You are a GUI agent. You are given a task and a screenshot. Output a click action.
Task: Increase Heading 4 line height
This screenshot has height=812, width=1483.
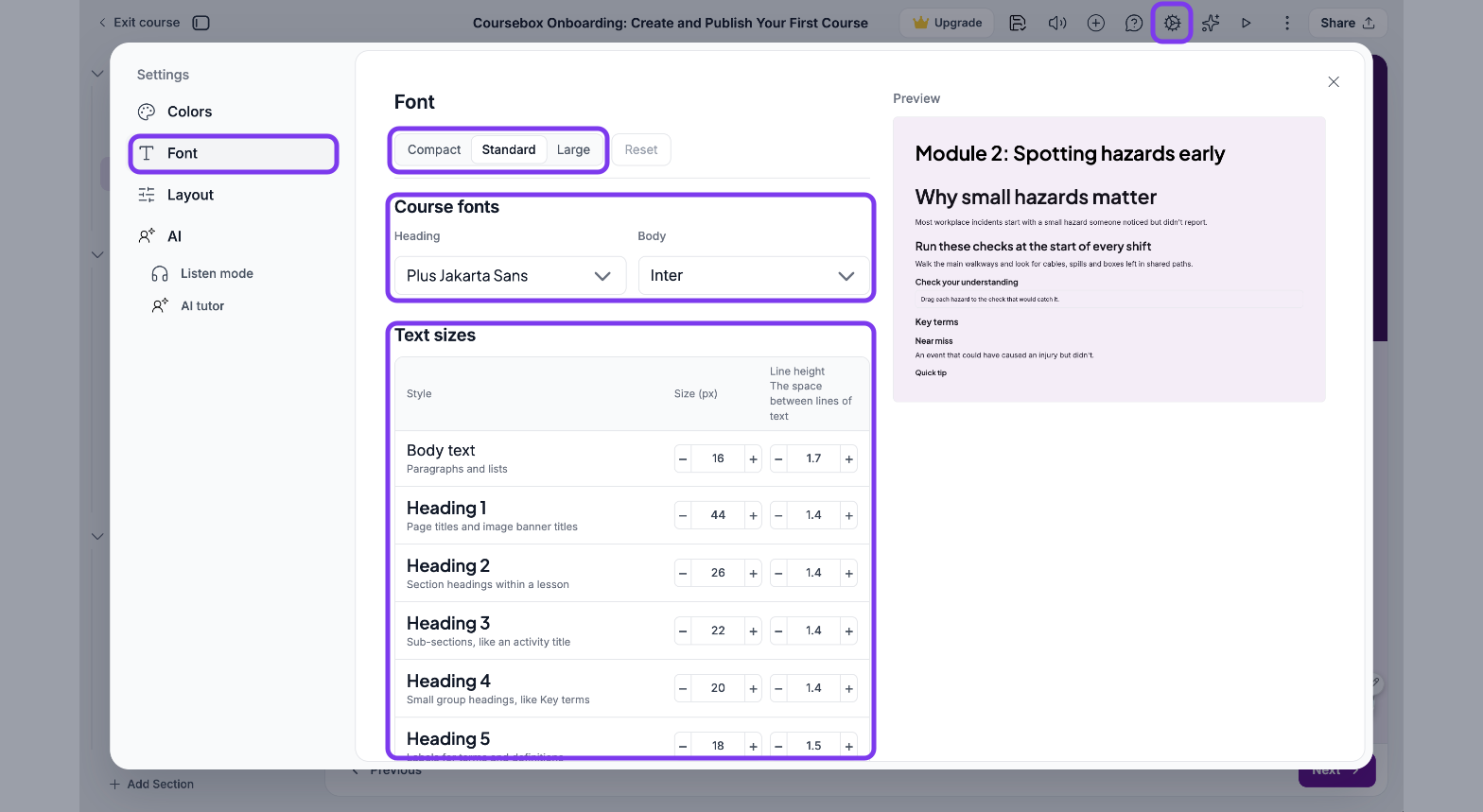click(x=849, y=688)
